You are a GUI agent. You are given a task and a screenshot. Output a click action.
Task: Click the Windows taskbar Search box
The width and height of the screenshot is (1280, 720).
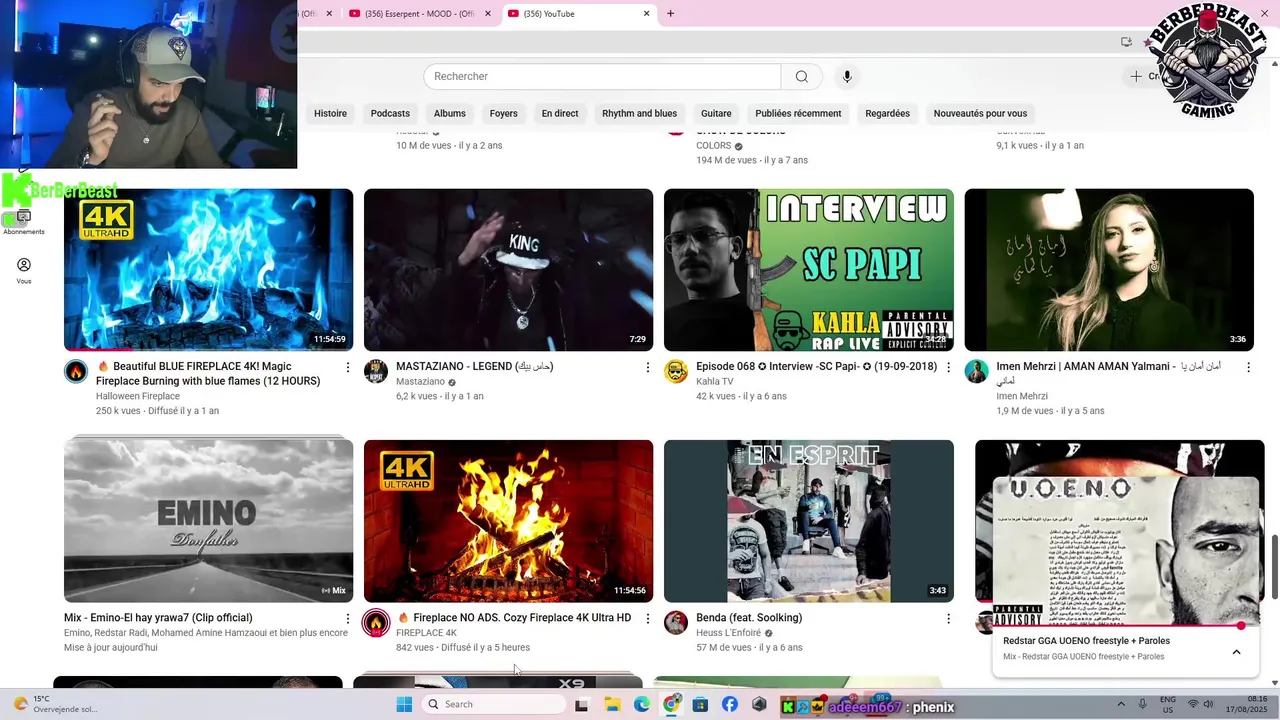(494, 704)
